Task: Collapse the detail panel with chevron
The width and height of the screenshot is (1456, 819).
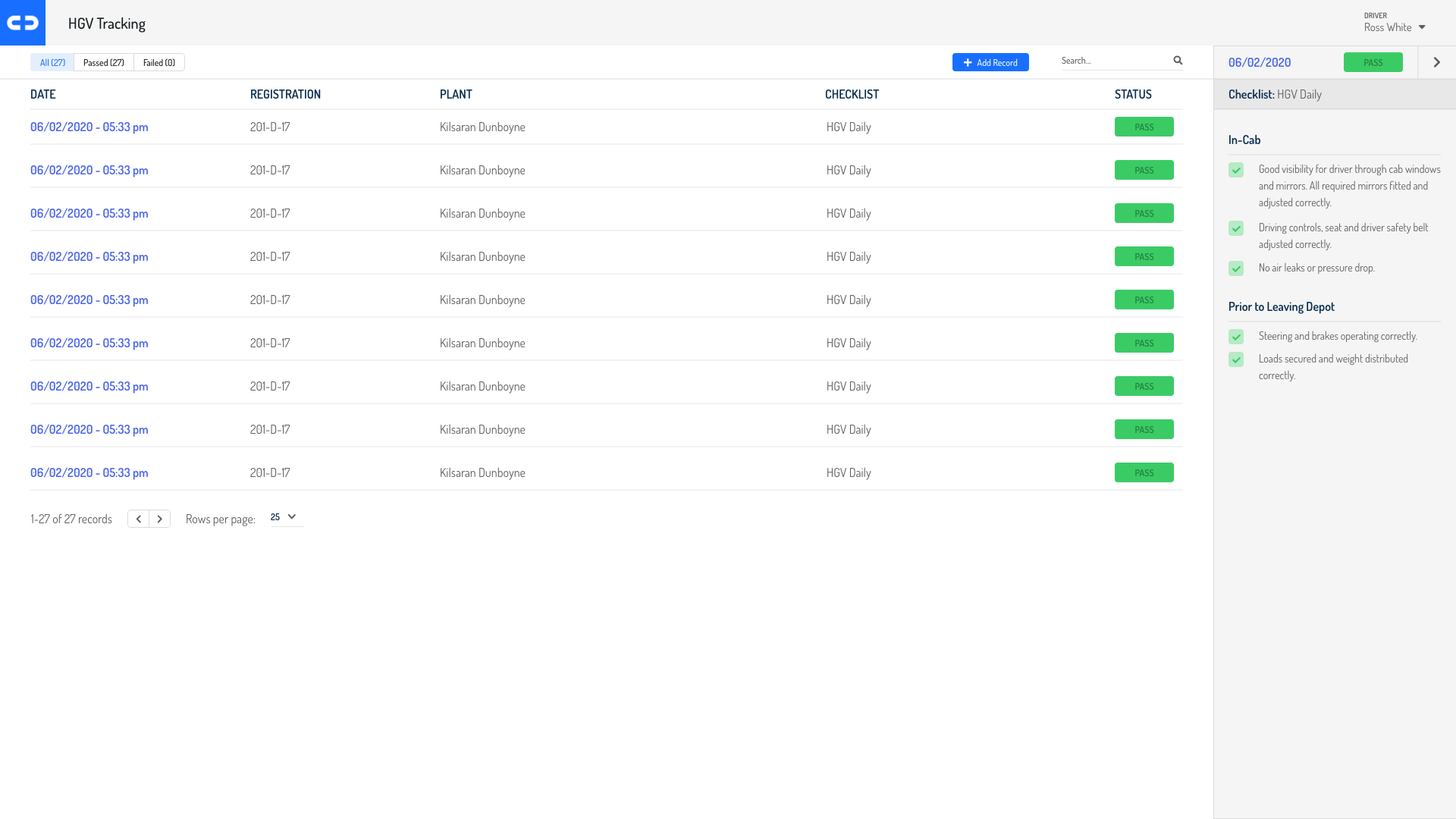Action: [x=1436, y=62]
